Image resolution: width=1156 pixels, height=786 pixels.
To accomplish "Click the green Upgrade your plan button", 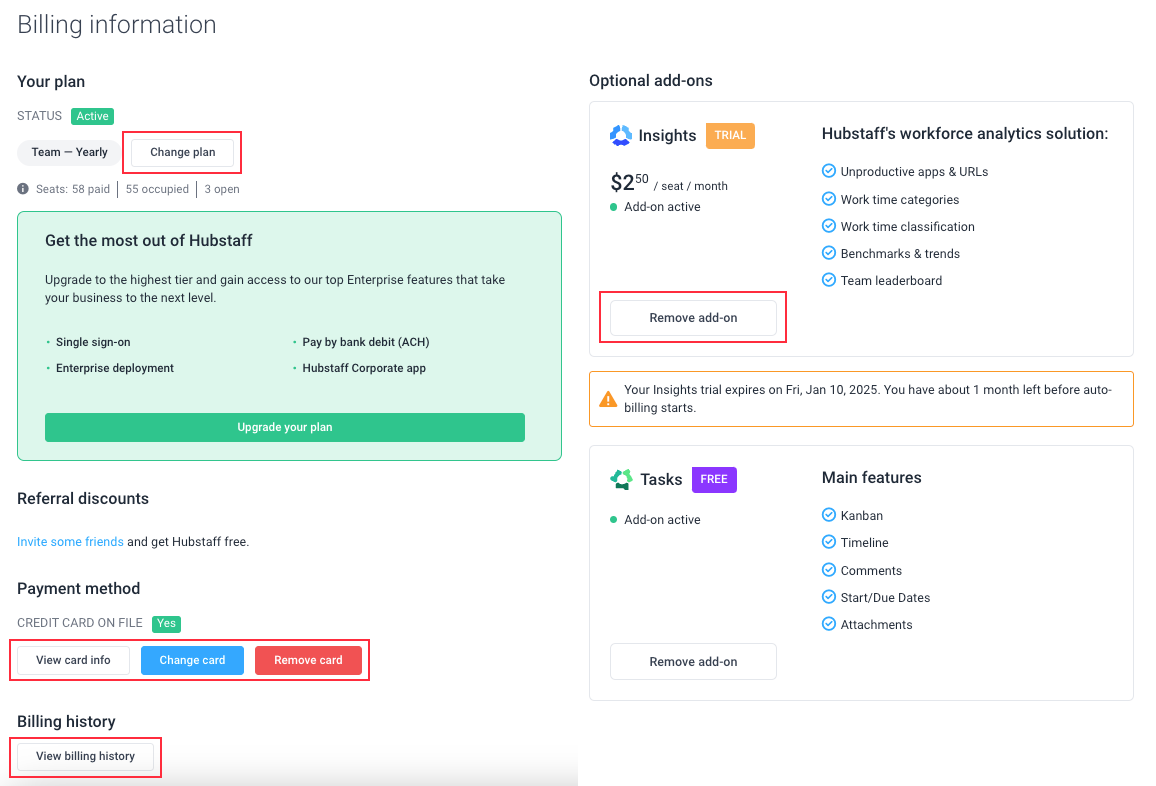I will [x=285, y=427].
